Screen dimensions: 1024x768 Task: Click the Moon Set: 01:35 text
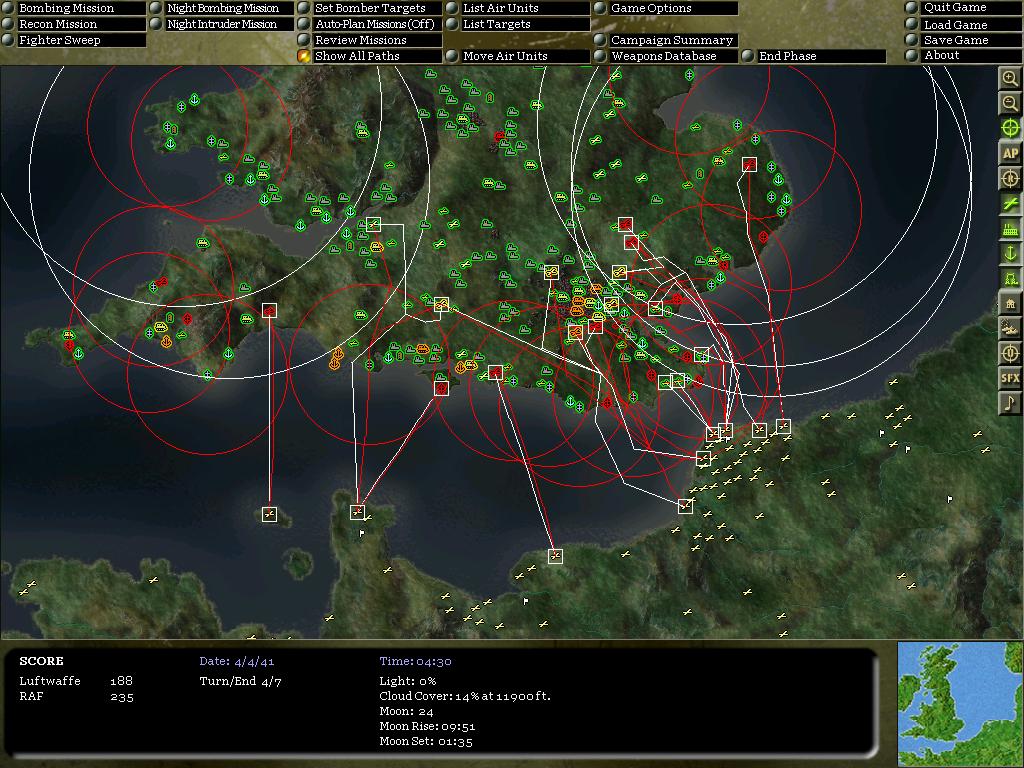[x=426, y=741]
